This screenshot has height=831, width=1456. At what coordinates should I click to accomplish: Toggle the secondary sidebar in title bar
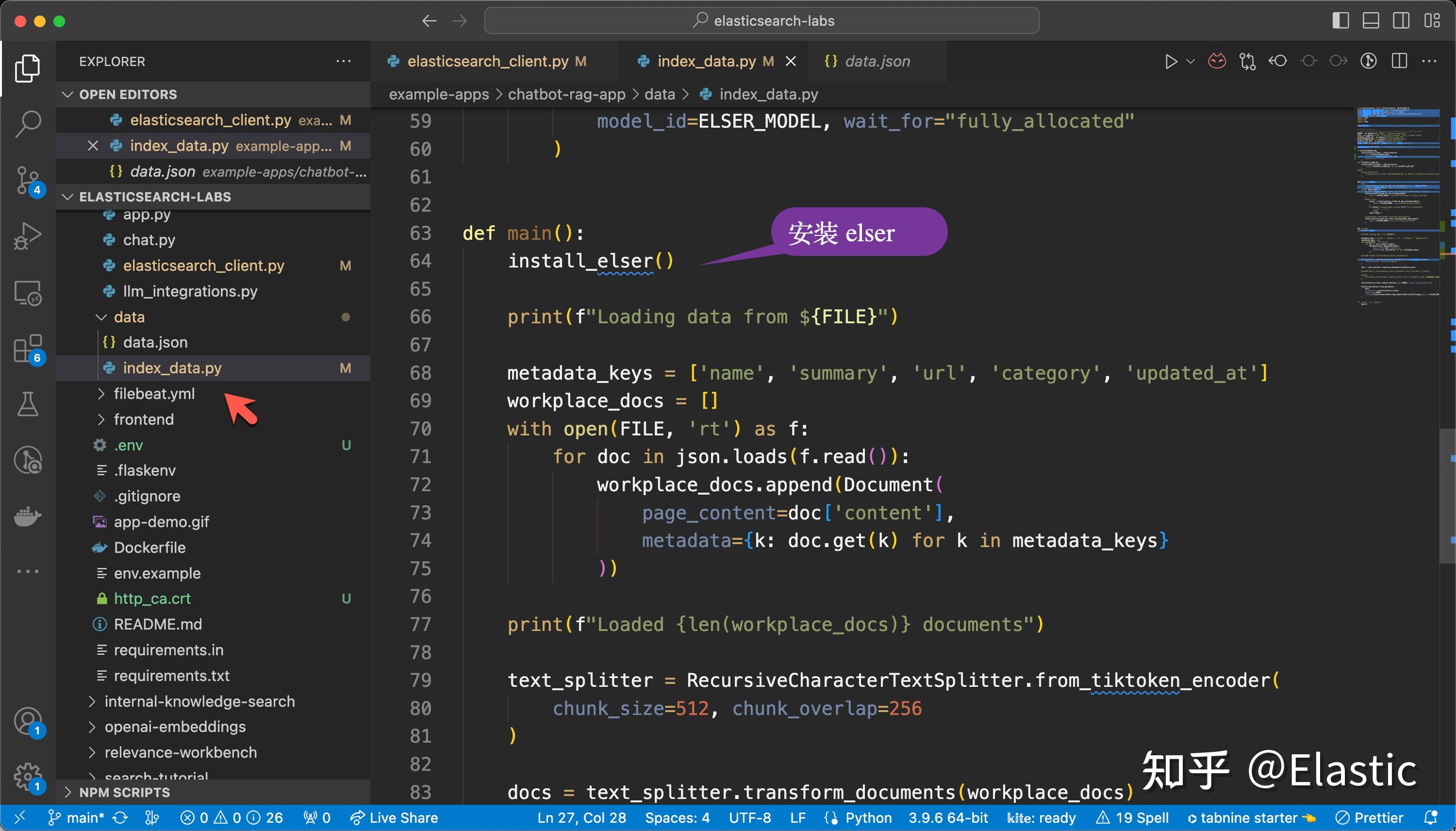click(1401, 20)
